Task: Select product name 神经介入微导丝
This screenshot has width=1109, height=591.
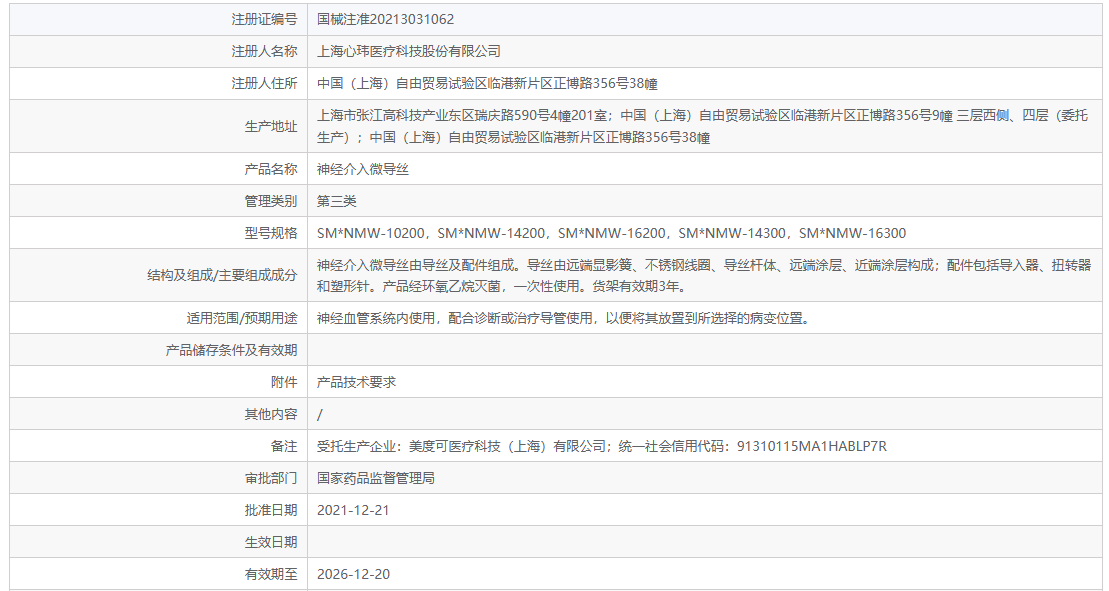Action: (x=363, y=169)
